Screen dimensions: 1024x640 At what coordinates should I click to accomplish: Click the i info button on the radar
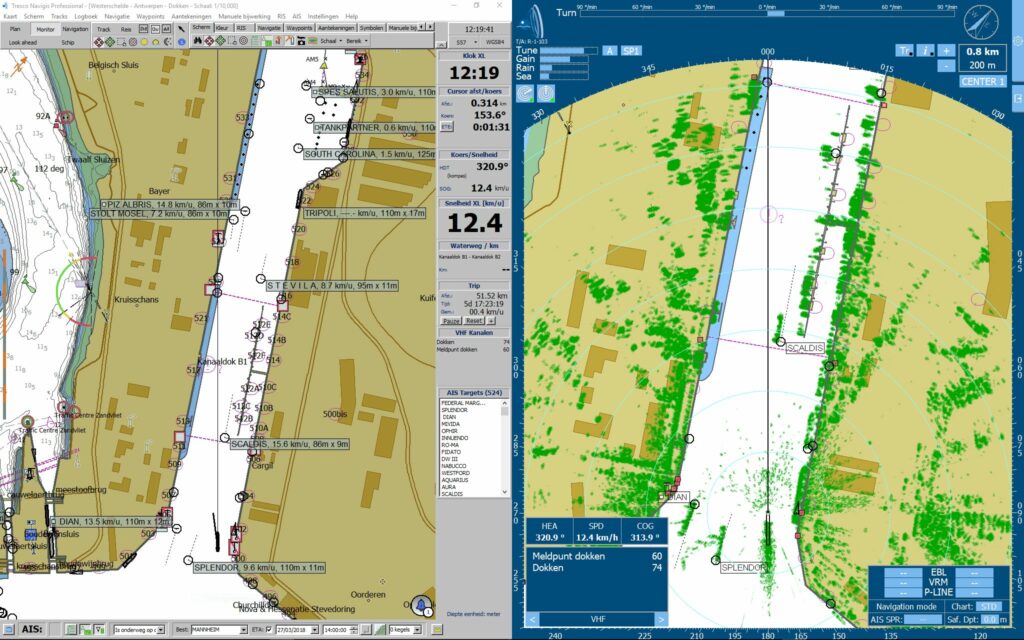tap(925, 51)
